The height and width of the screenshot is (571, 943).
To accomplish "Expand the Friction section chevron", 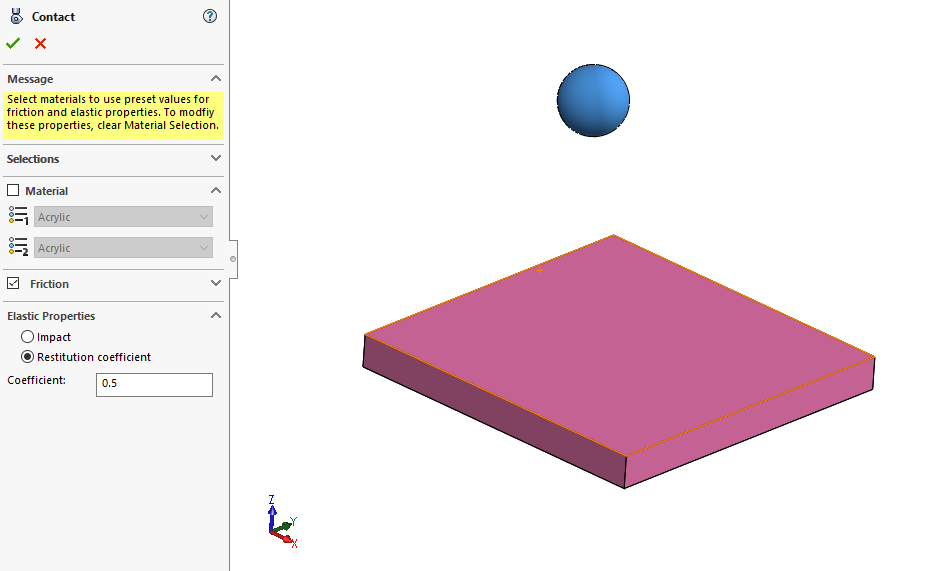I will pos(216,283).
